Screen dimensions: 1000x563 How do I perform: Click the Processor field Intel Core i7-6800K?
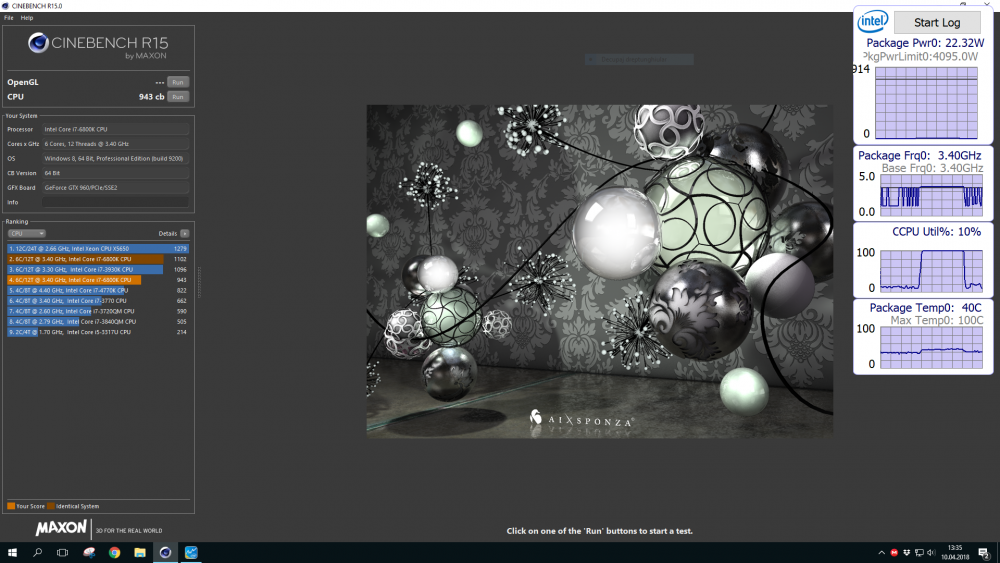115,129
